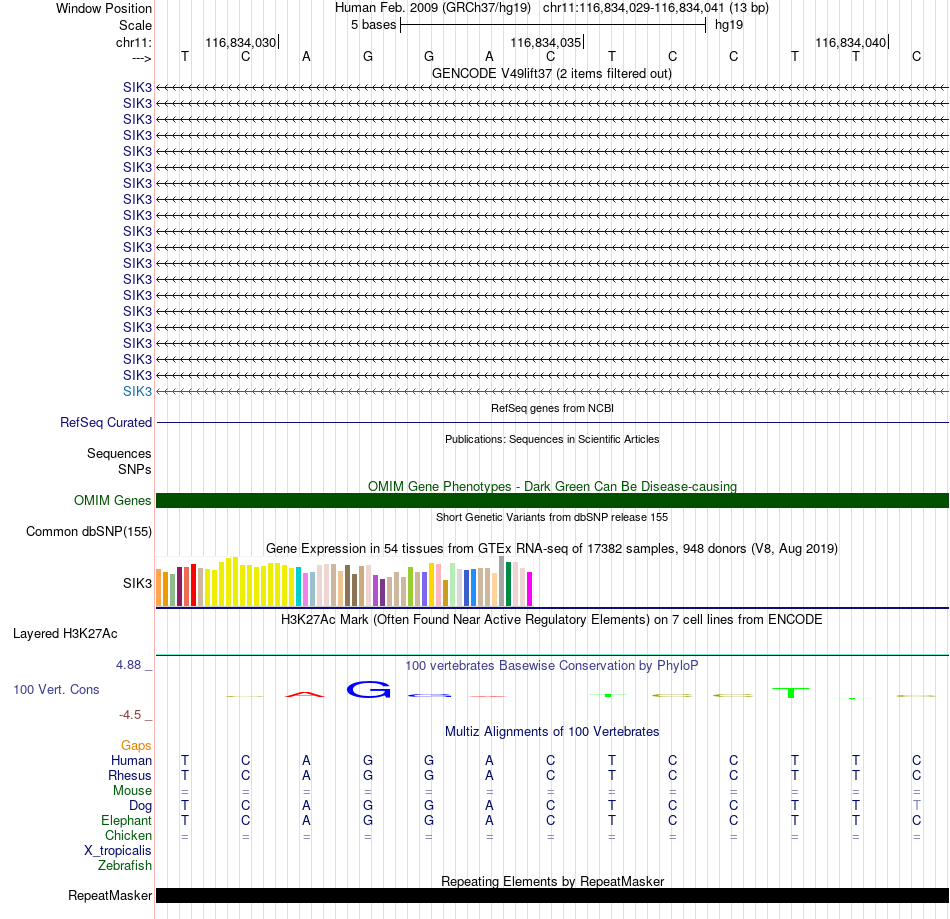The width and height of the screenshot is (950, 919).
Task: Click the red bar in GTEx chart
Action: click(x=193, y=585)
